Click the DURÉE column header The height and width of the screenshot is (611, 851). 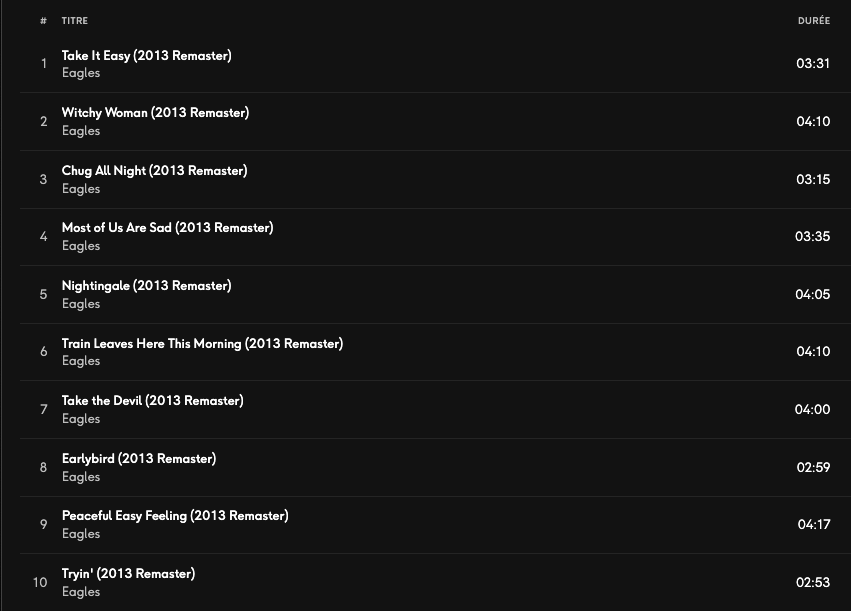tap(813, 21)
